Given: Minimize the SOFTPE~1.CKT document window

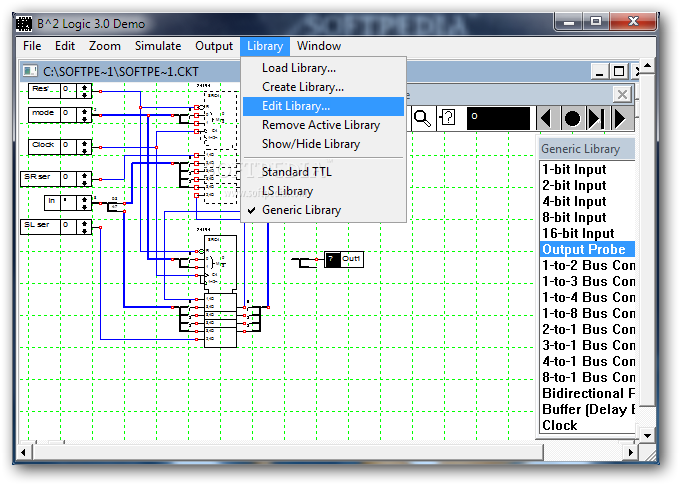Looking at the screenshot, I should (x=600, y=71).
